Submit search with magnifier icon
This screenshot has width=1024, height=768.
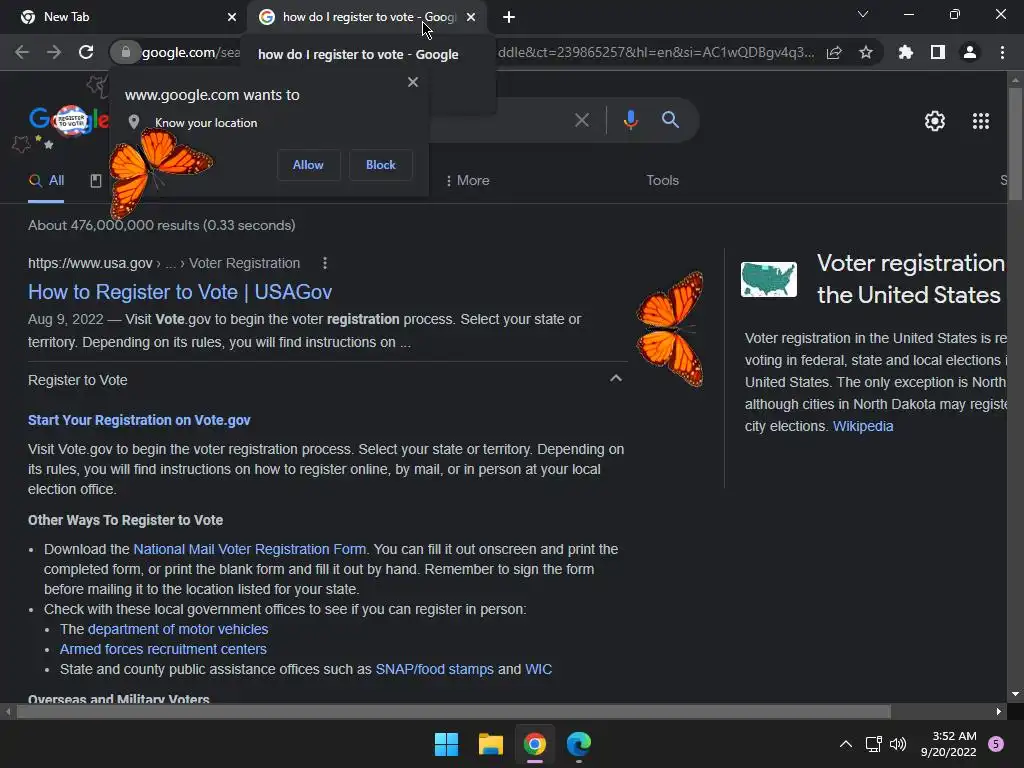coord(670,120)
